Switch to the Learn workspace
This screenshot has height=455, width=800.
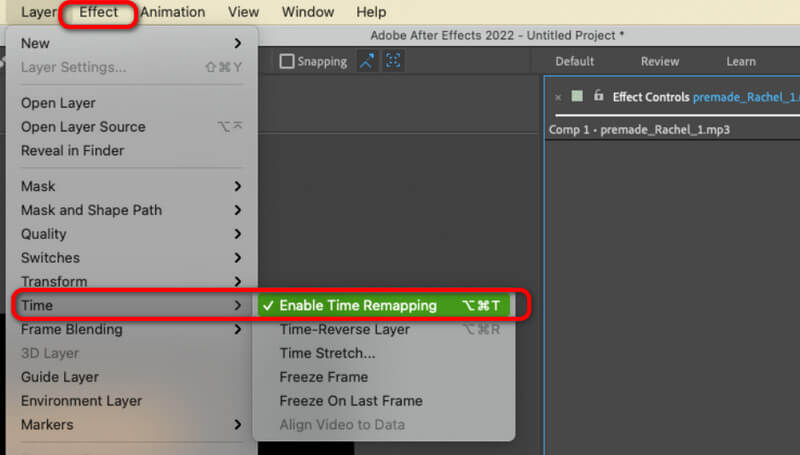pos(741,61)
